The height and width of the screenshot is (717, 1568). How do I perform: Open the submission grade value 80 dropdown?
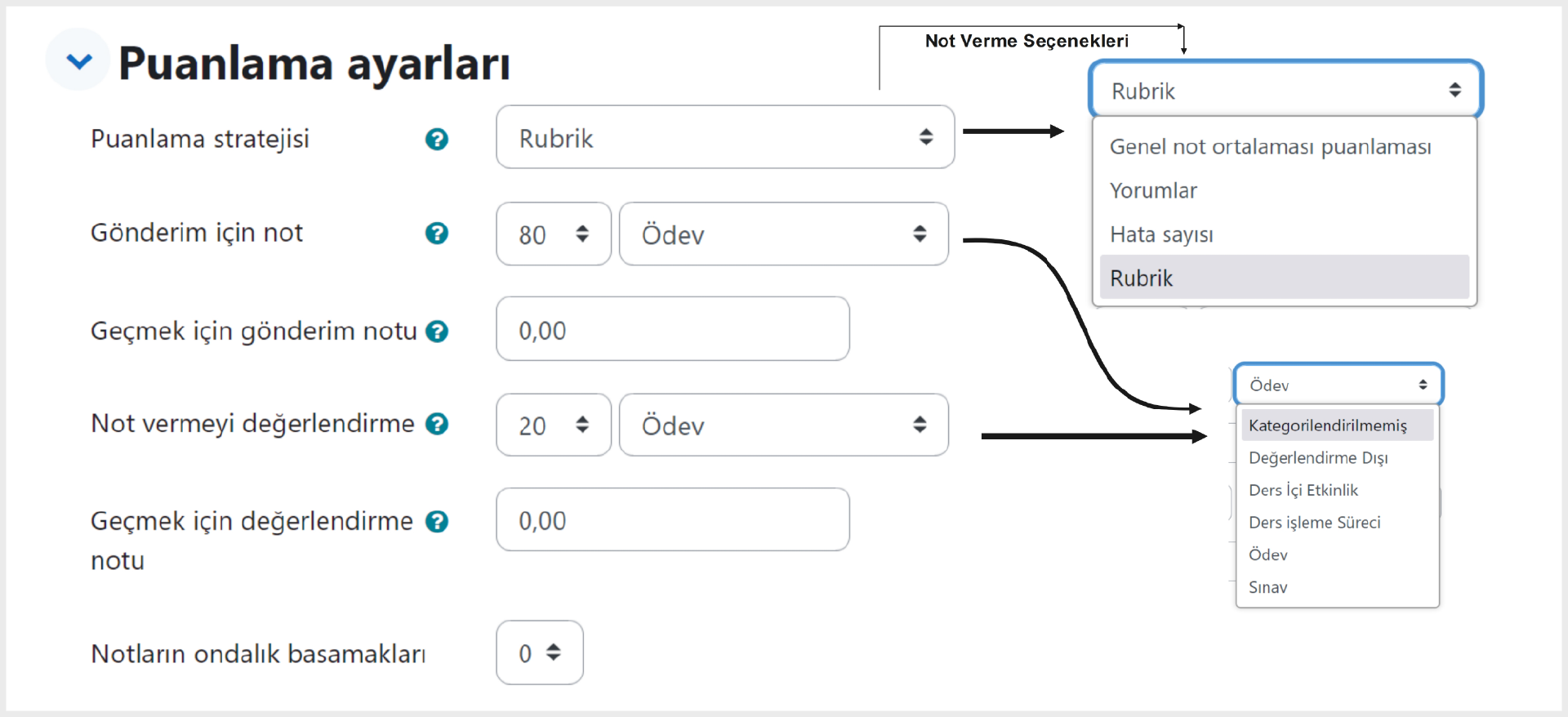point(553,234)
